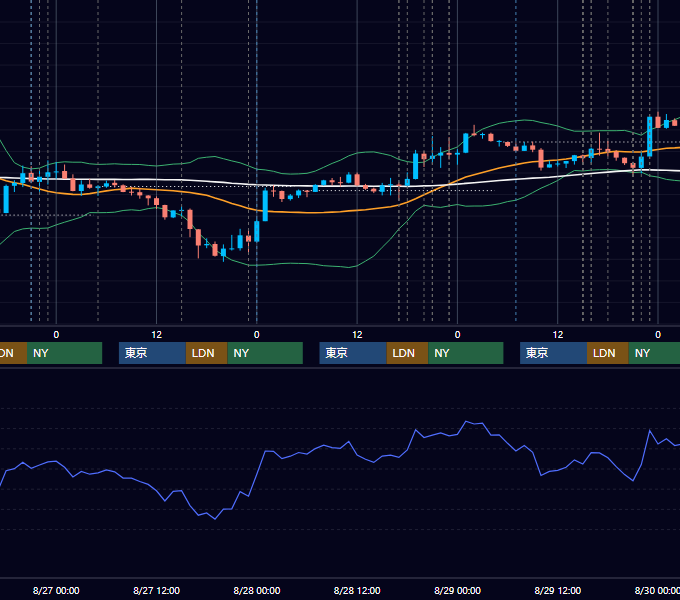Viewport: 680px width, 600px height.
Task: Click the NY session block spanning 8/29 00:00
Action: (x=466, y=353)
